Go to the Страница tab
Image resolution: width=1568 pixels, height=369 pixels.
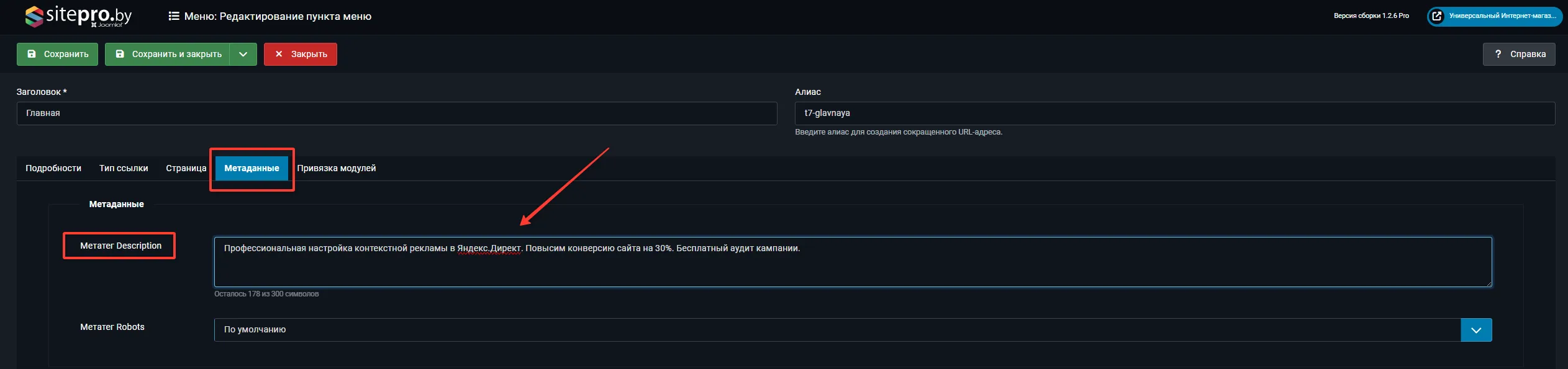[x=186, y=168]
